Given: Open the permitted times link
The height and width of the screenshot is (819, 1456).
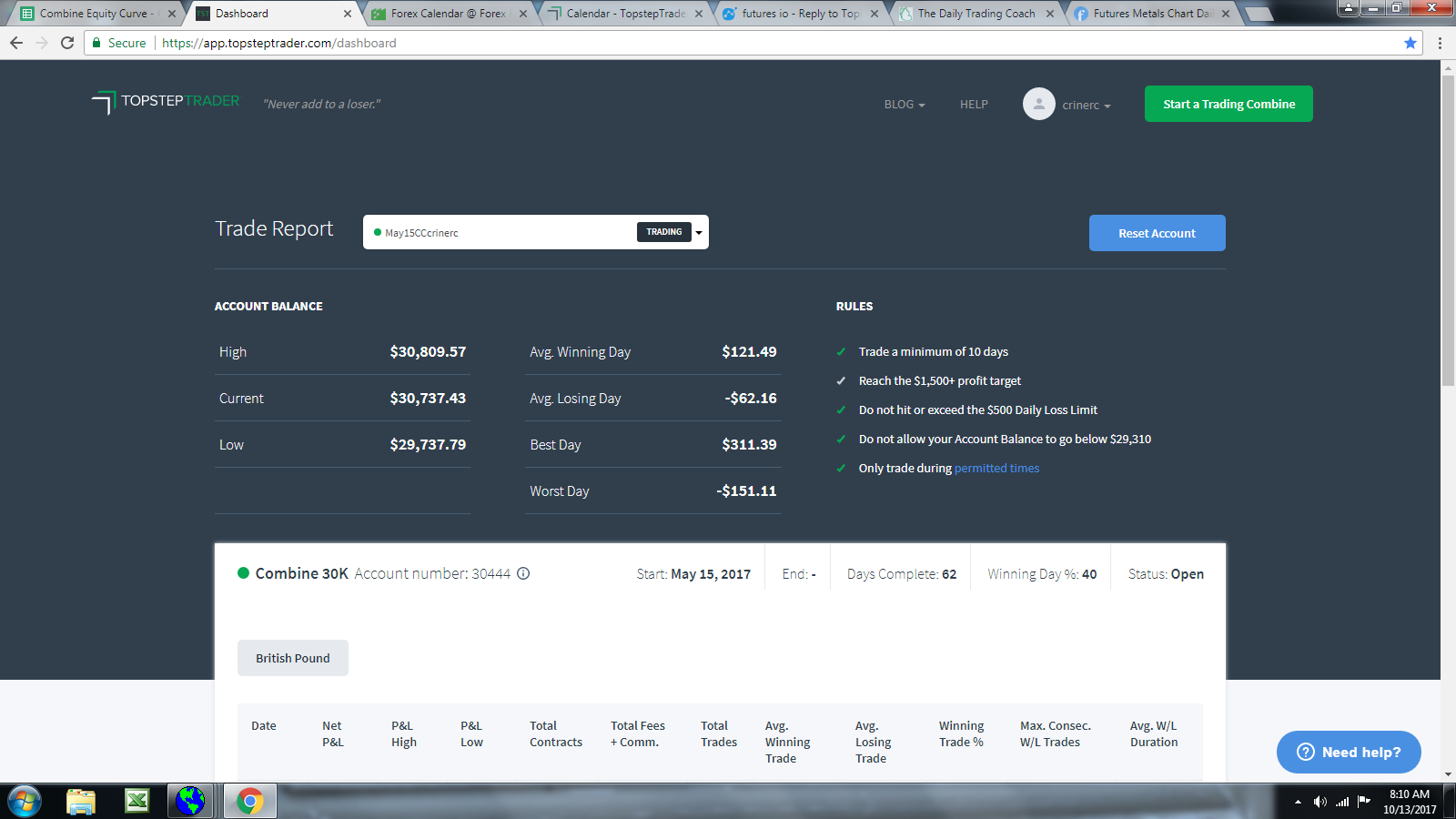Looking at the screenshot, I should click(x=996, y=469).
